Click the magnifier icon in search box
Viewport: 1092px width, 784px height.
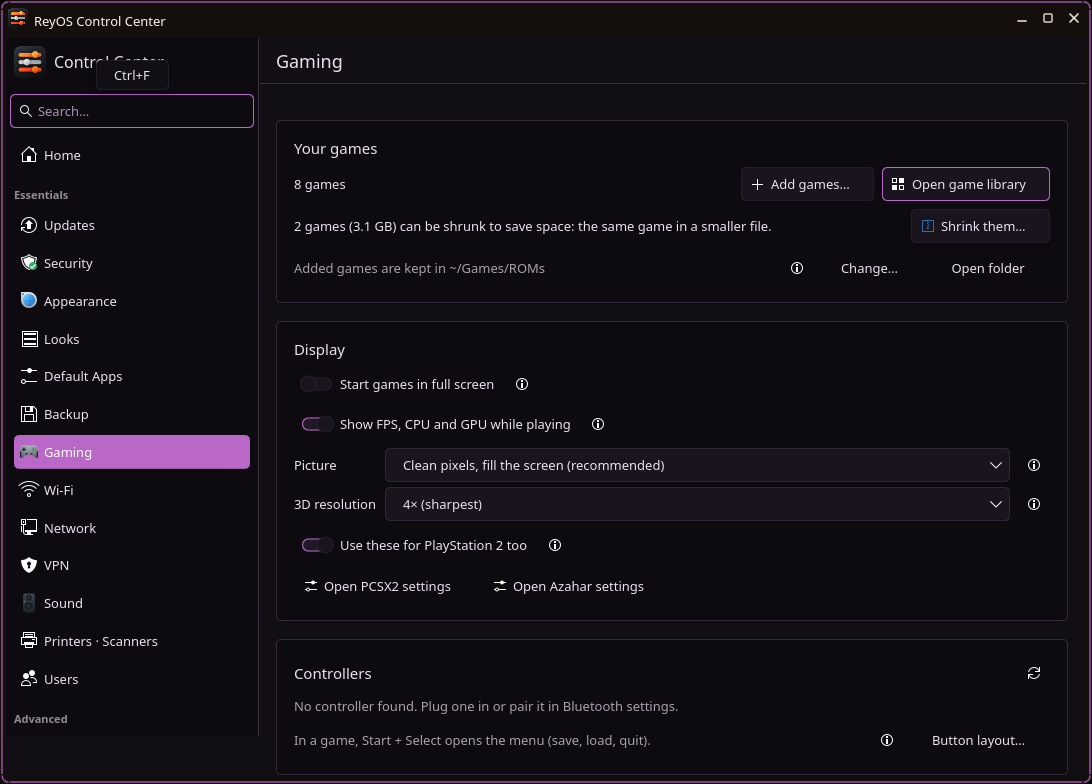point(26,111)
